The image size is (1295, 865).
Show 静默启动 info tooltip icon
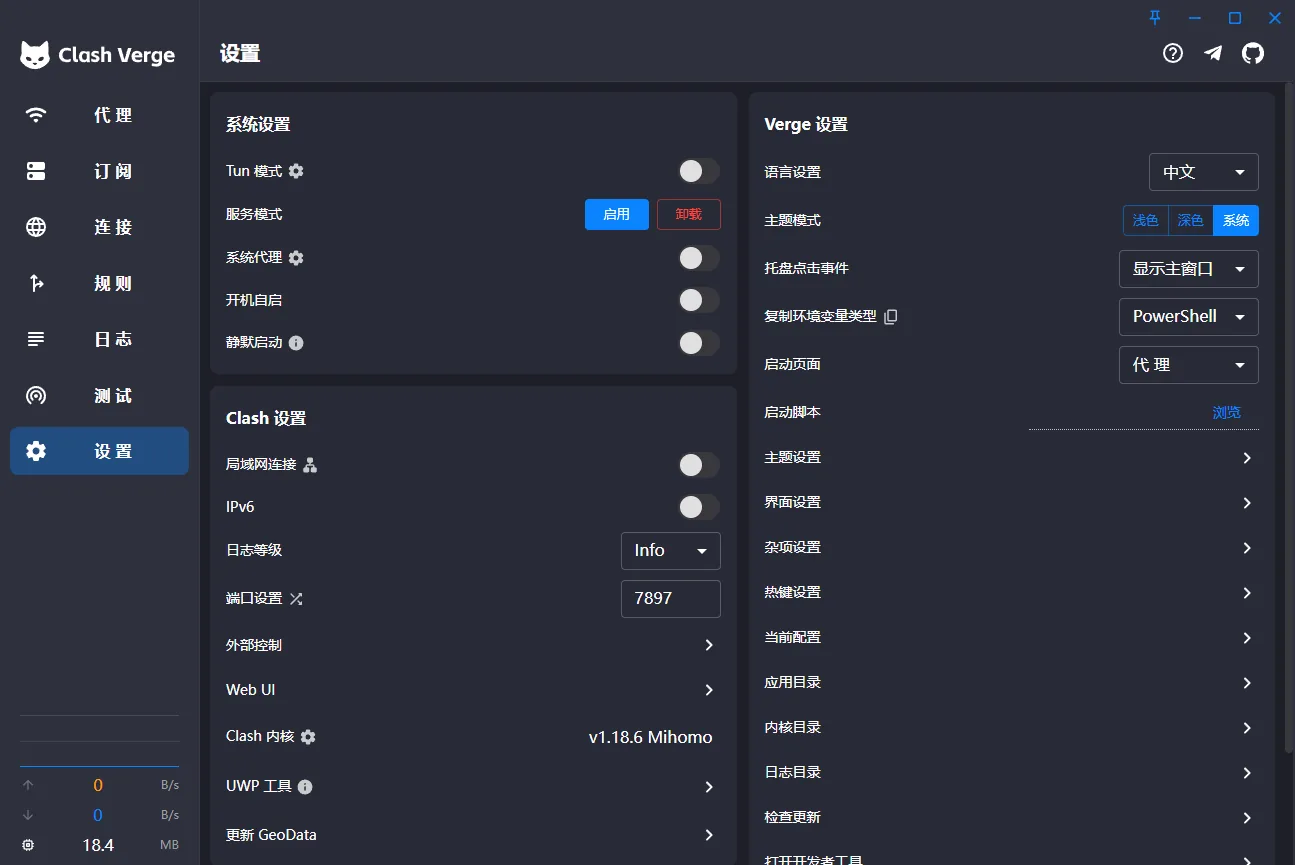[296, 343]
